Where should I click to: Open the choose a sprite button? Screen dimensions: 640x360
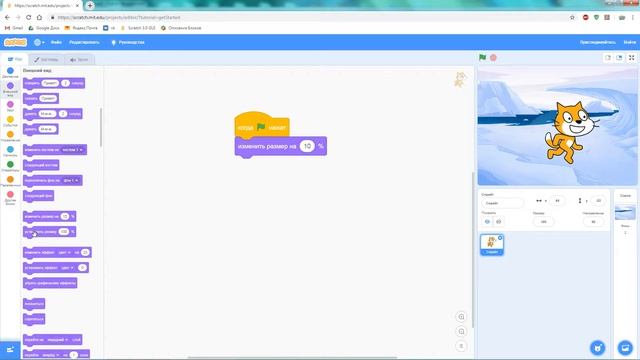click(x=598, y=348)
